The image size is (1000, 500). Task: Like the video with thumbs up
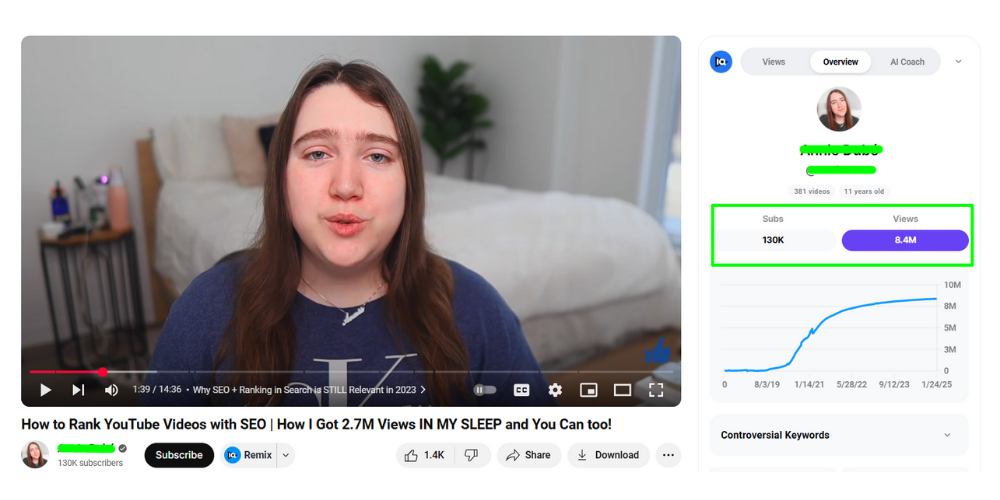(422, 455)
